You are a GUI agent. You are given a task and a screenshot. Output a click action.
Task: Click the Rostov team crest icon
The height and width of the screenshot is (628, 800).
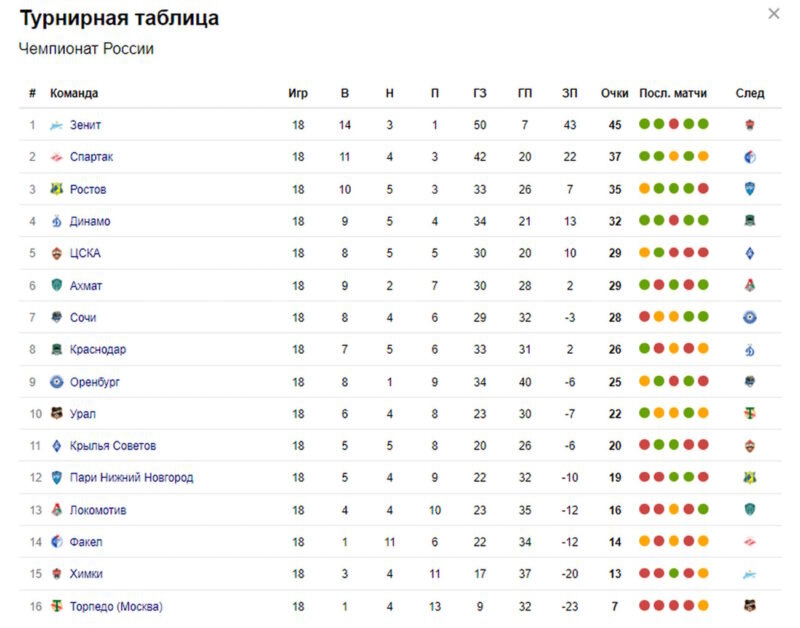pyautogui.click(x=56, y=189)
